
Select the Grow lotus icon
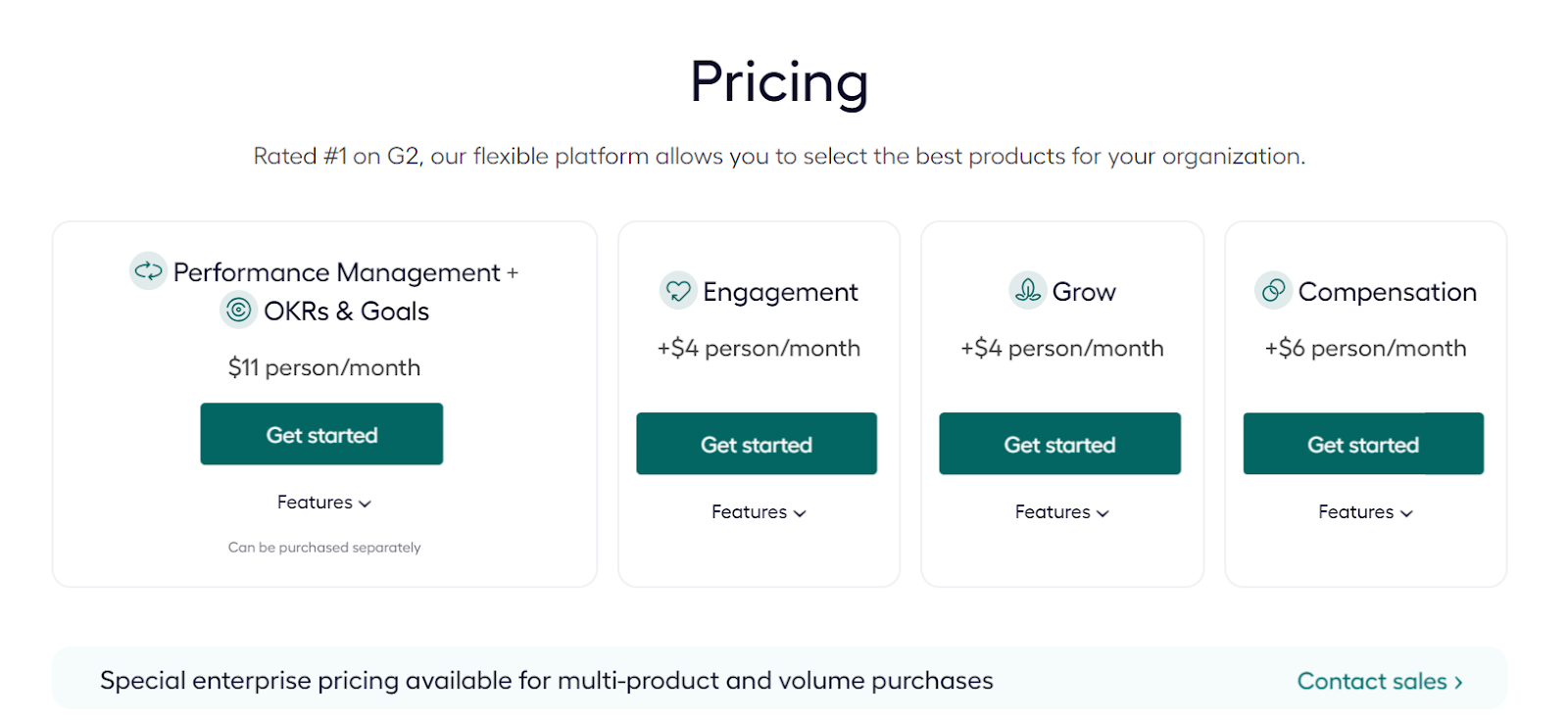(1027, 291)
